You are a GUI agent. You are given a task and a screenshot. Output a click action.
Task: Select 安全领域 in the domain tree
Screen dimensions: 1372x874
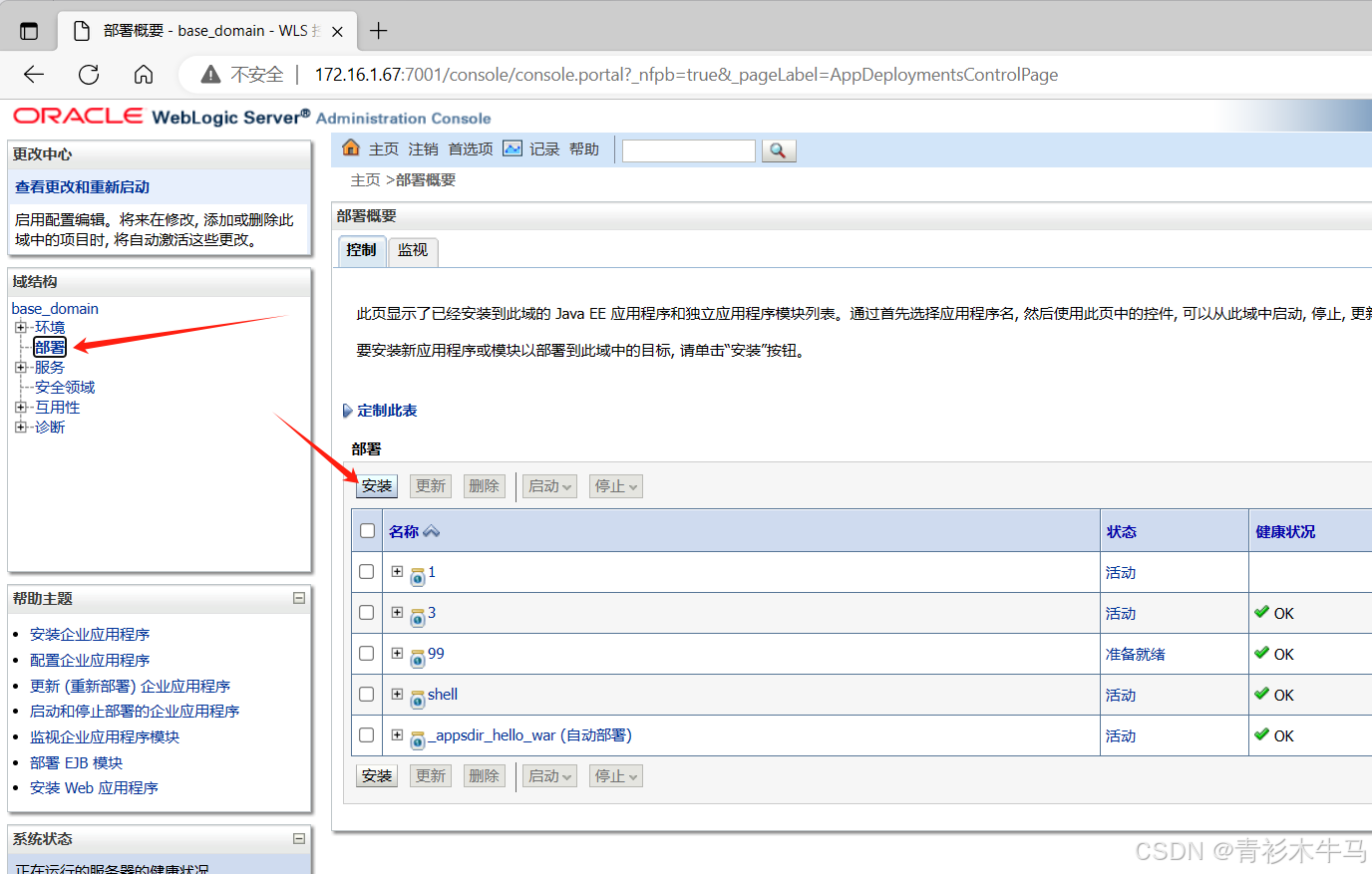[65, 387]
